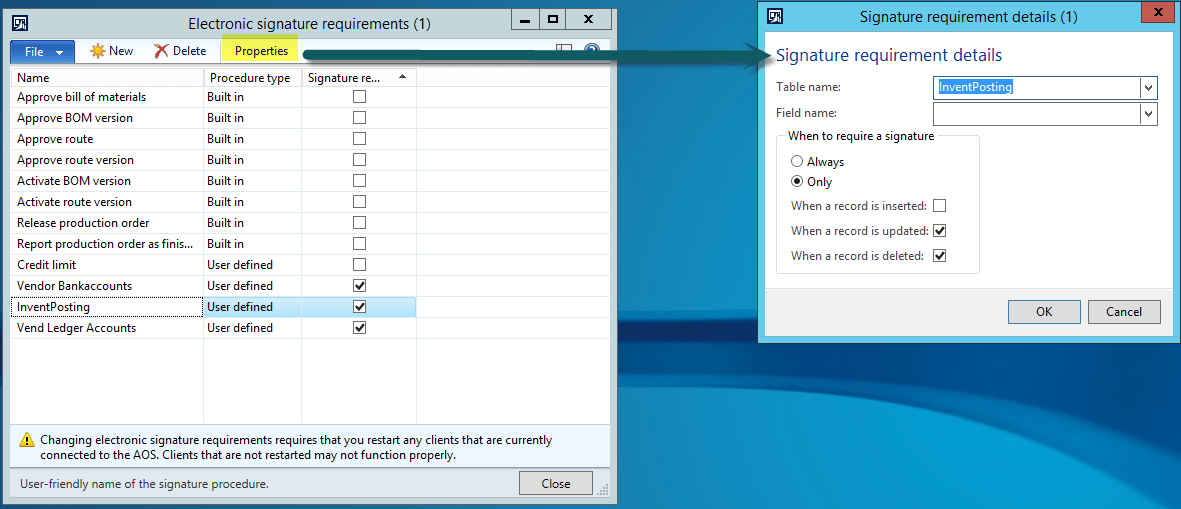
Task: Click the resize grip beside the Close button
Action: tap(603, 490)
